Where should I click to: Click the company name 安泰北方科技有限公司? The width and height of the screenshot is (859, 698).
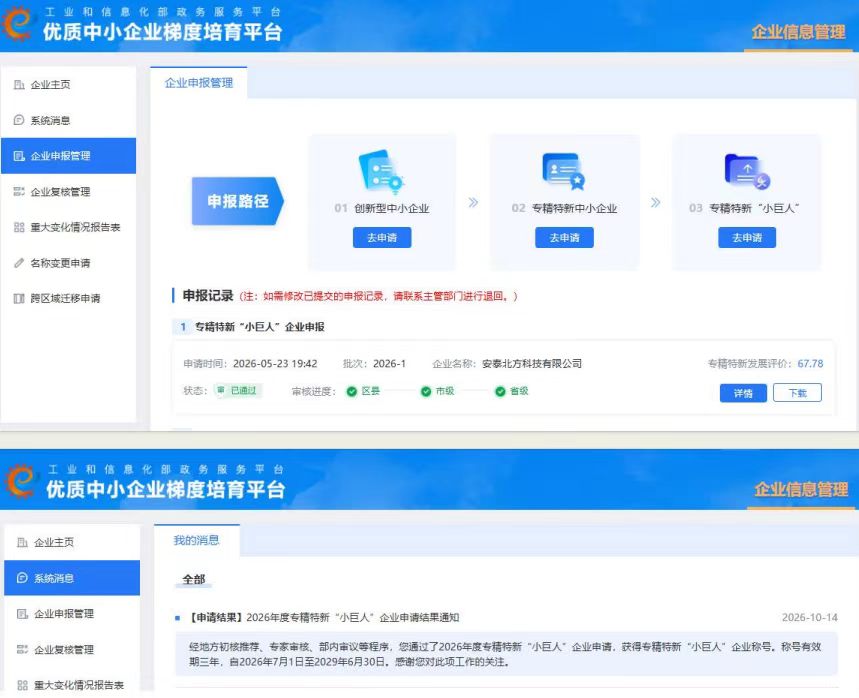point(532,363)
